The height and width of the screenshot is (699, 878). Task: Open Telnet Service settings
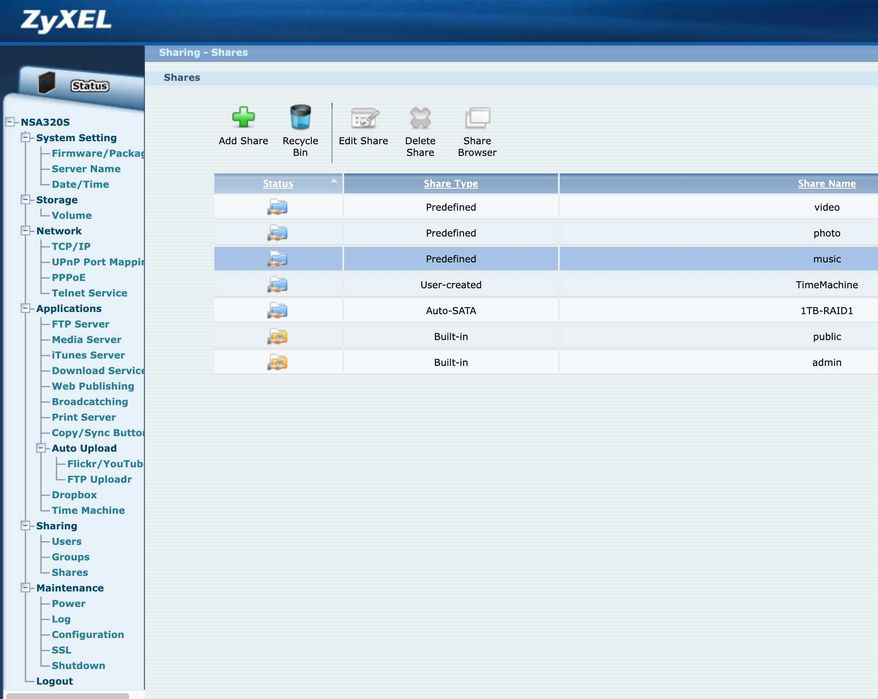pyautogui.click(x=89, y=293)
